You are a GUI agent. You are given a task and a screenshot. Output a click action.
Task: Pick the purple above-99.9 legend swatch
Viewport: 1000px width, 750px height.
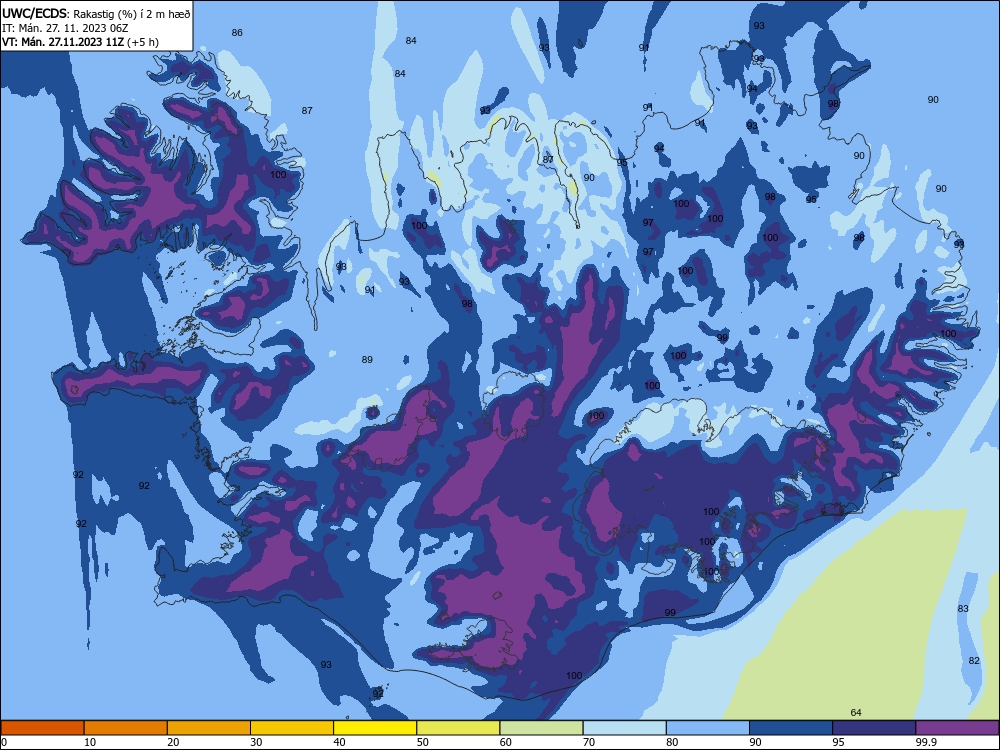tap(957, 728)
